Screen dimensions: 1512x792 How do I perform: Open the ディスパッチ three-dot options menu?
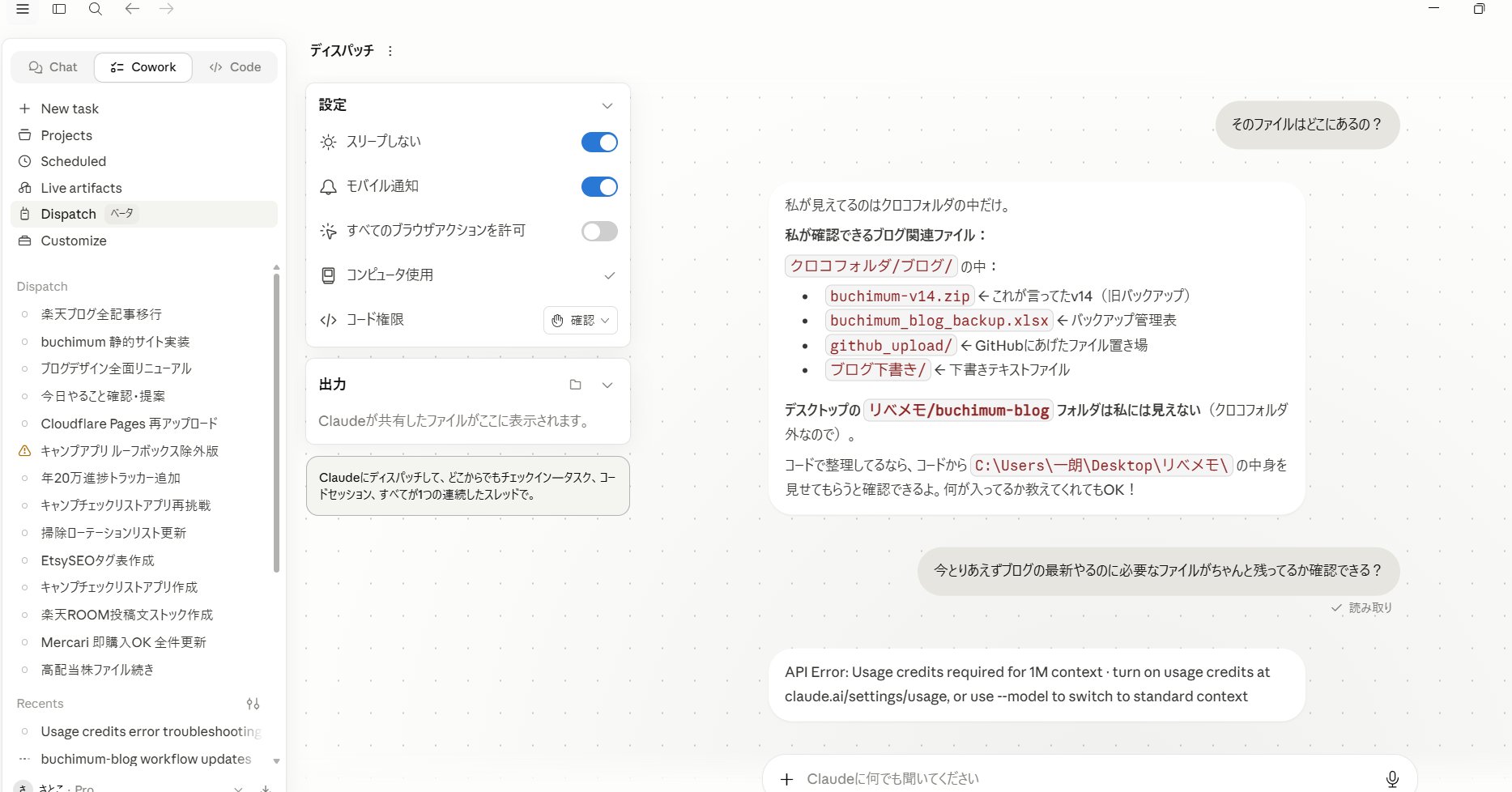(390, 51)
